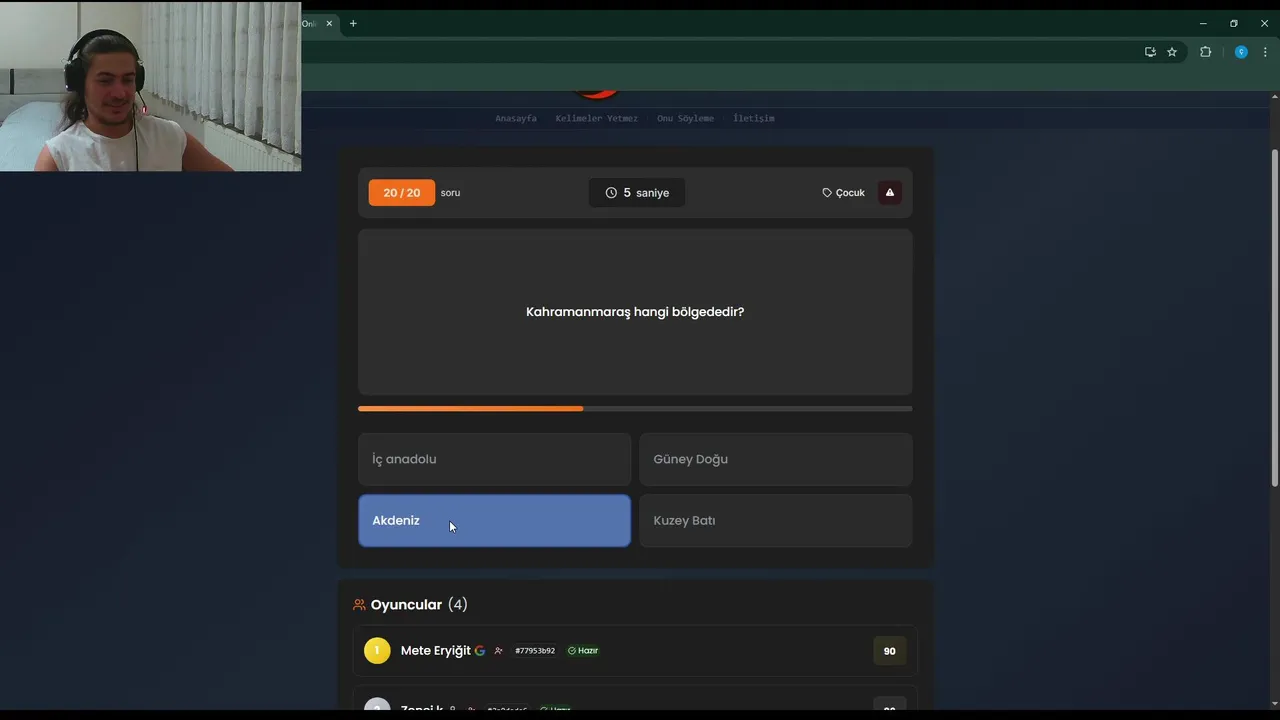
Task: Open the Chrome three-dot menu
Action: [1265, 52]
